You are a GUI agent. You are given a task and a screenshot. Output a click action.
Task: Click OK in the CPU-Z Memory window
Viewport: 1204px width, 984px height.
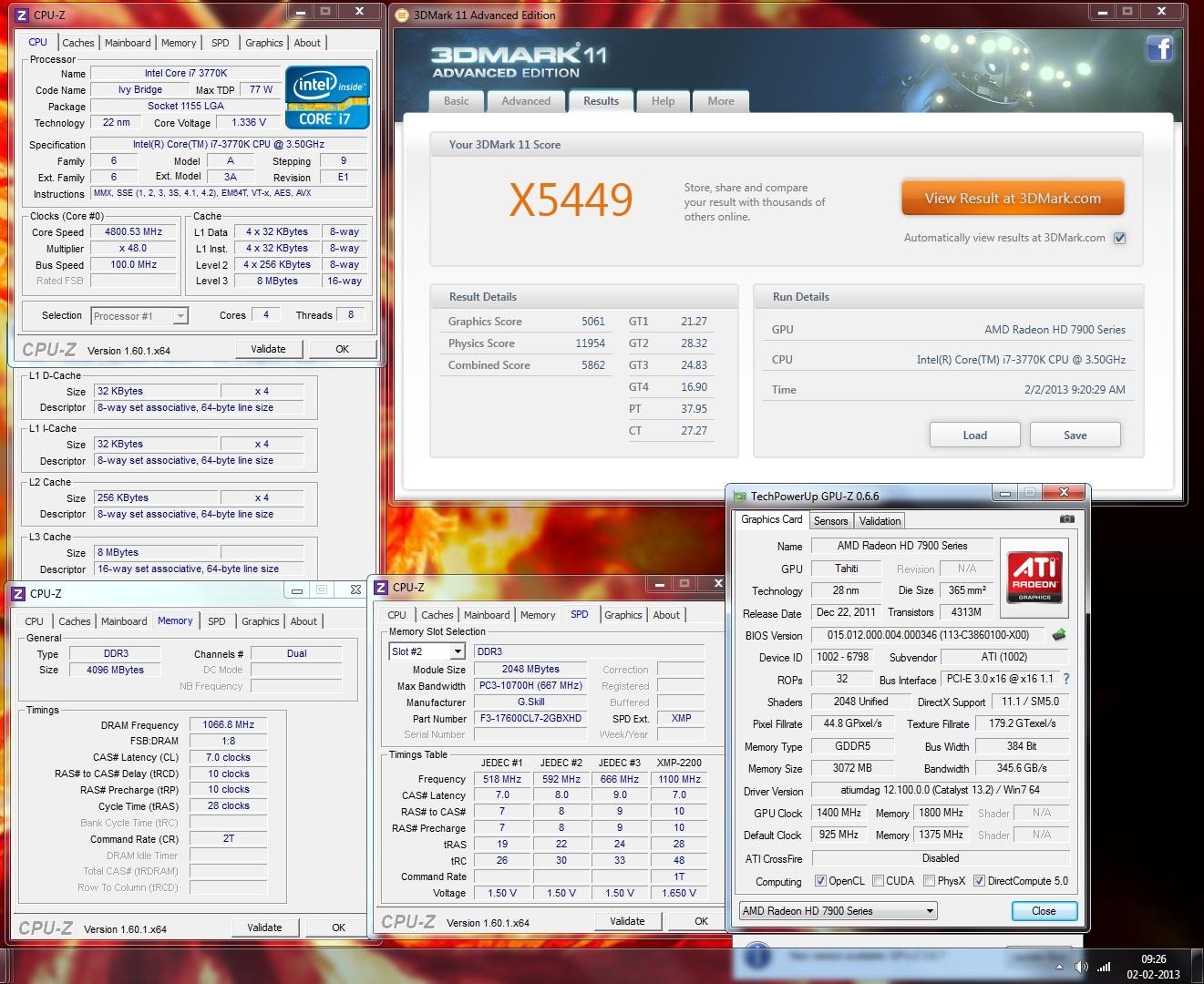[338, 928]
